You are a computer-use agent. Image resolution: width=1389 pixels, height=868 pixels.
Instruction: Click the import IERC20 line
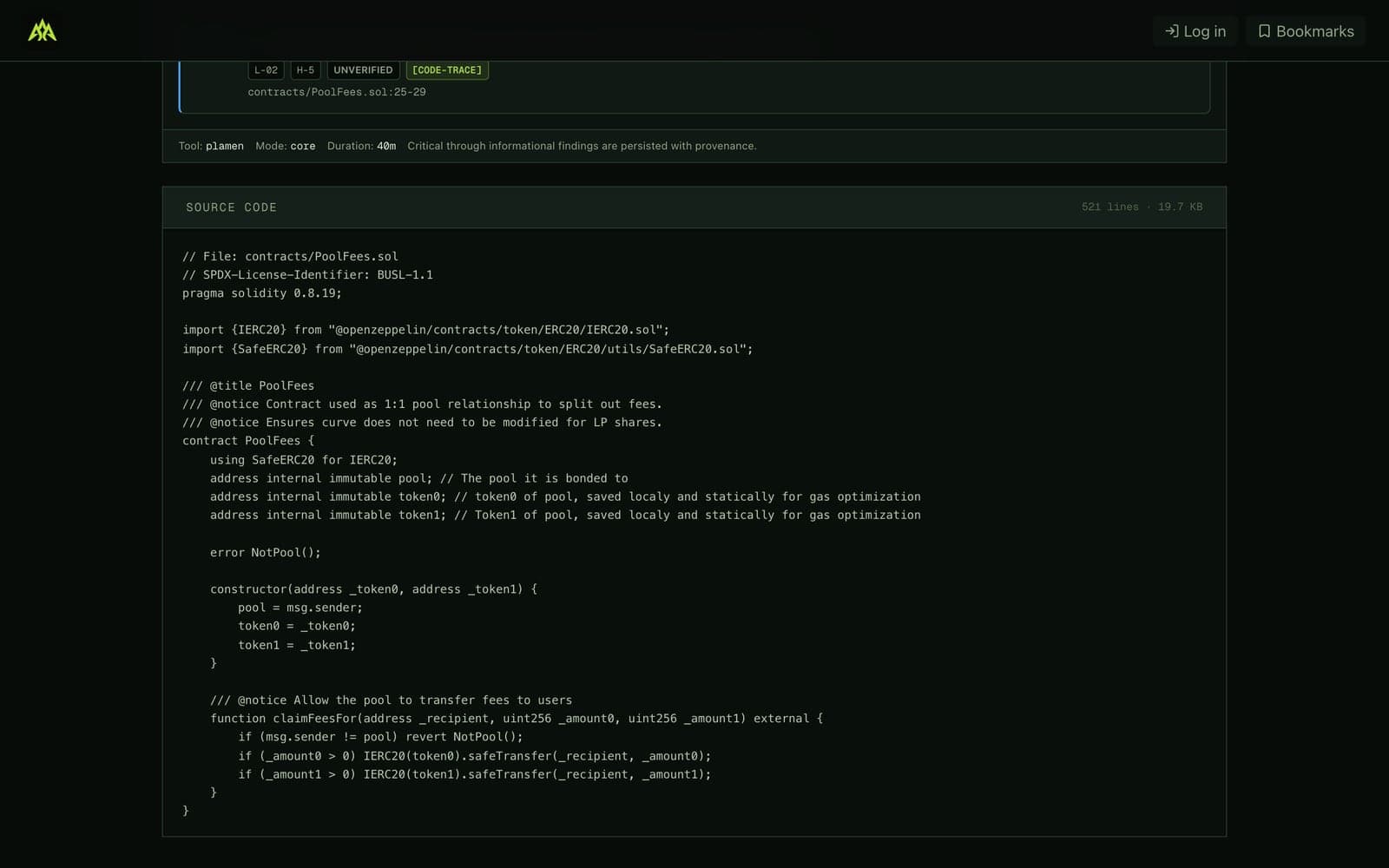click(x=425, y=330)
